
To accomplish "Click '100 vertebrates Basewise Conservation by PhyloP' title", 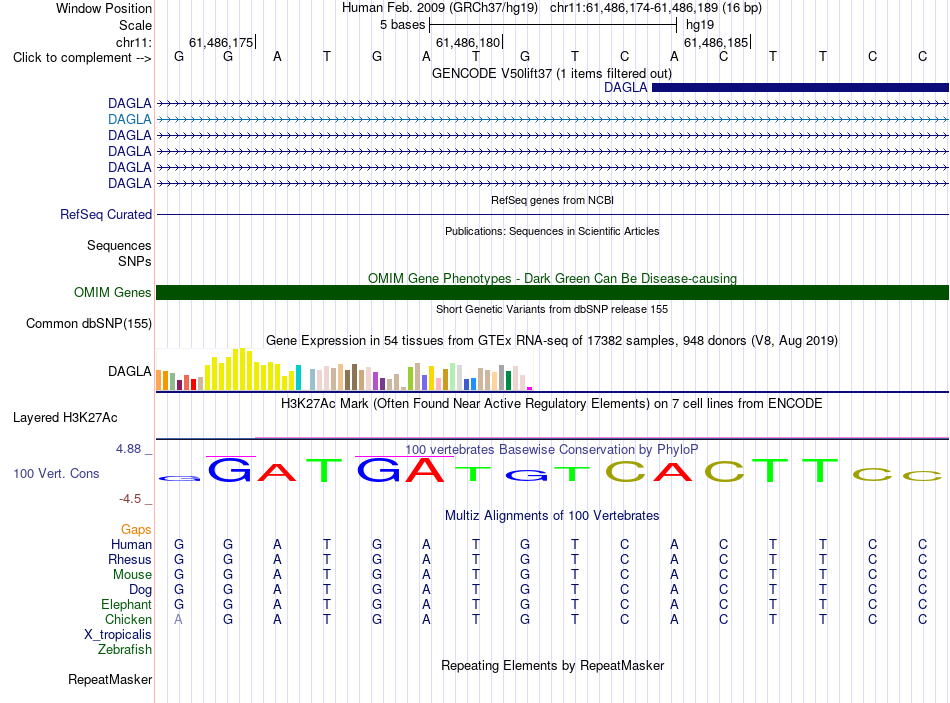I will 552,450.
